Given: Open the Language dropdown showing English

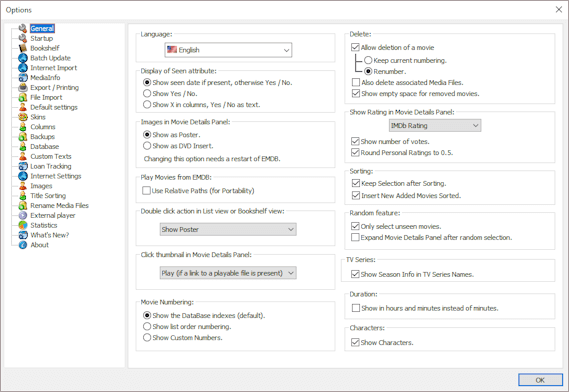Looking at the screenshot, I should (x=228, y=50).
